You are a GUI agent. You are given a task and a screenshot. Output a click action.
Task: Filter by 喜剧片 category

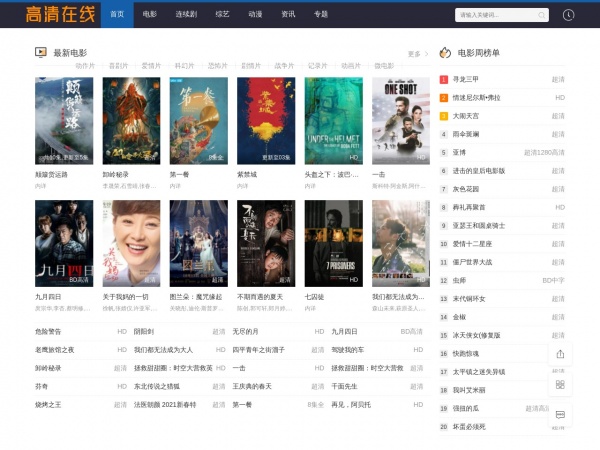(x=118, y=66)
